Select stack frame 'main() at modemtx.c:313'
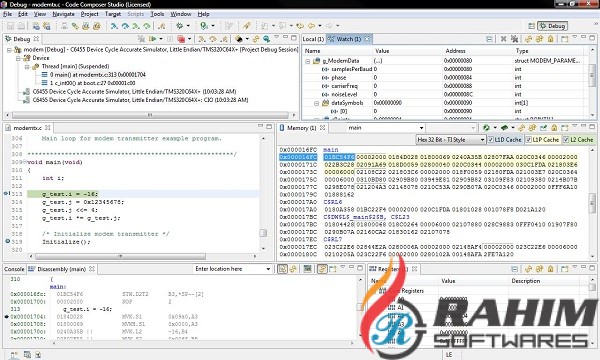This screenshot has height=360, width=600. (98, 75)
